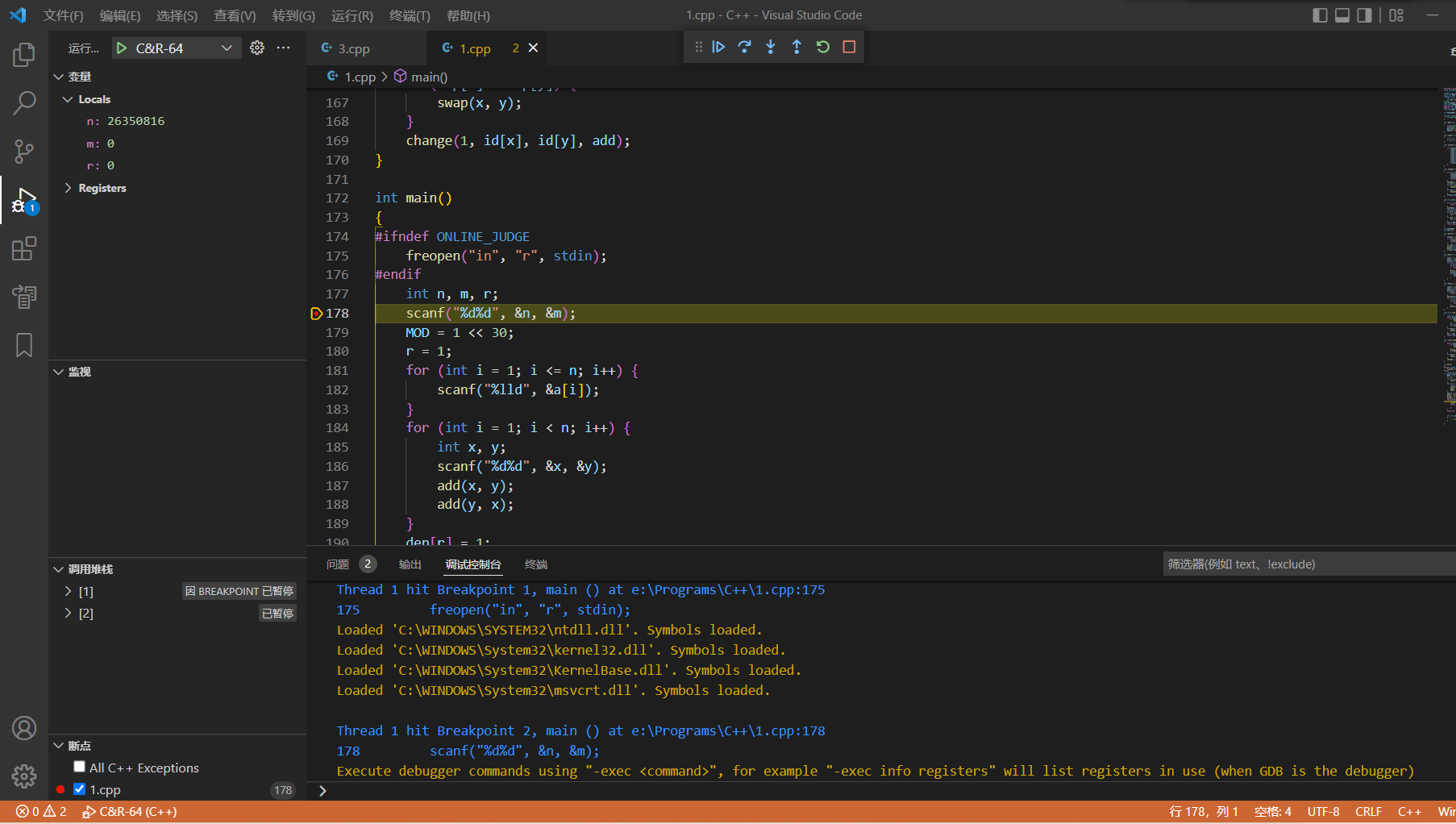The height and width of the screenshot is (824, 1456).
Task: Click the debug console command input line
Action: (x=887, y=791)
